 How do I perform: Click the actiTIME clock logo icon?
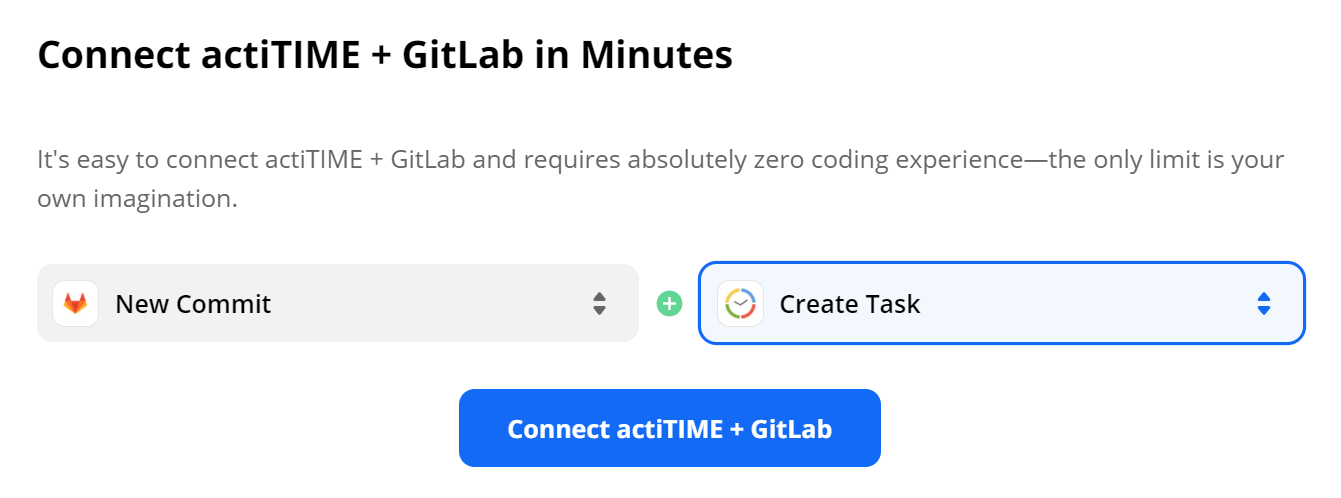click(x=740, y=303)
